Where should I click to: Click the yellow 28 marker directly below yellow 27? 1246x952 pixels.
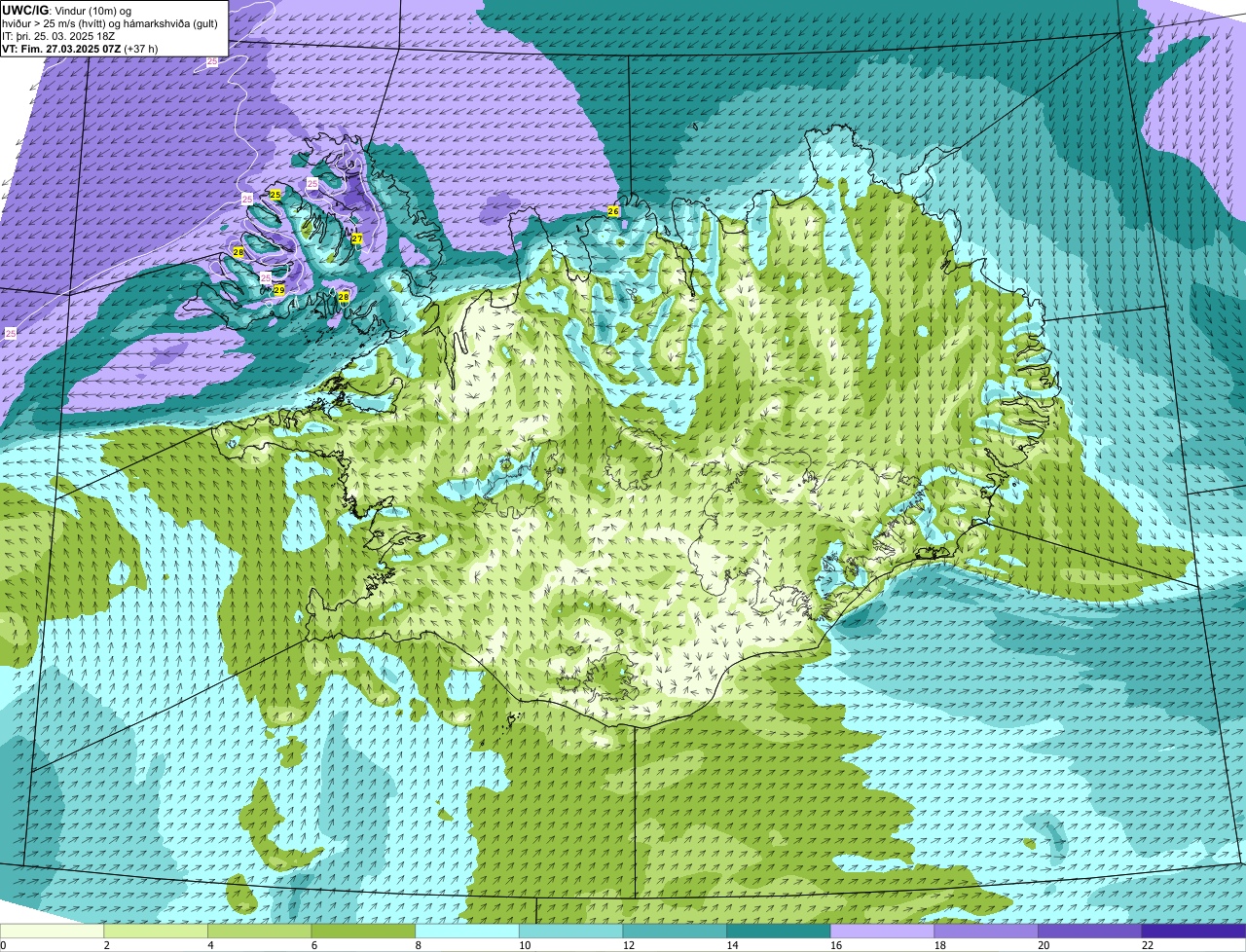[344, 297]
